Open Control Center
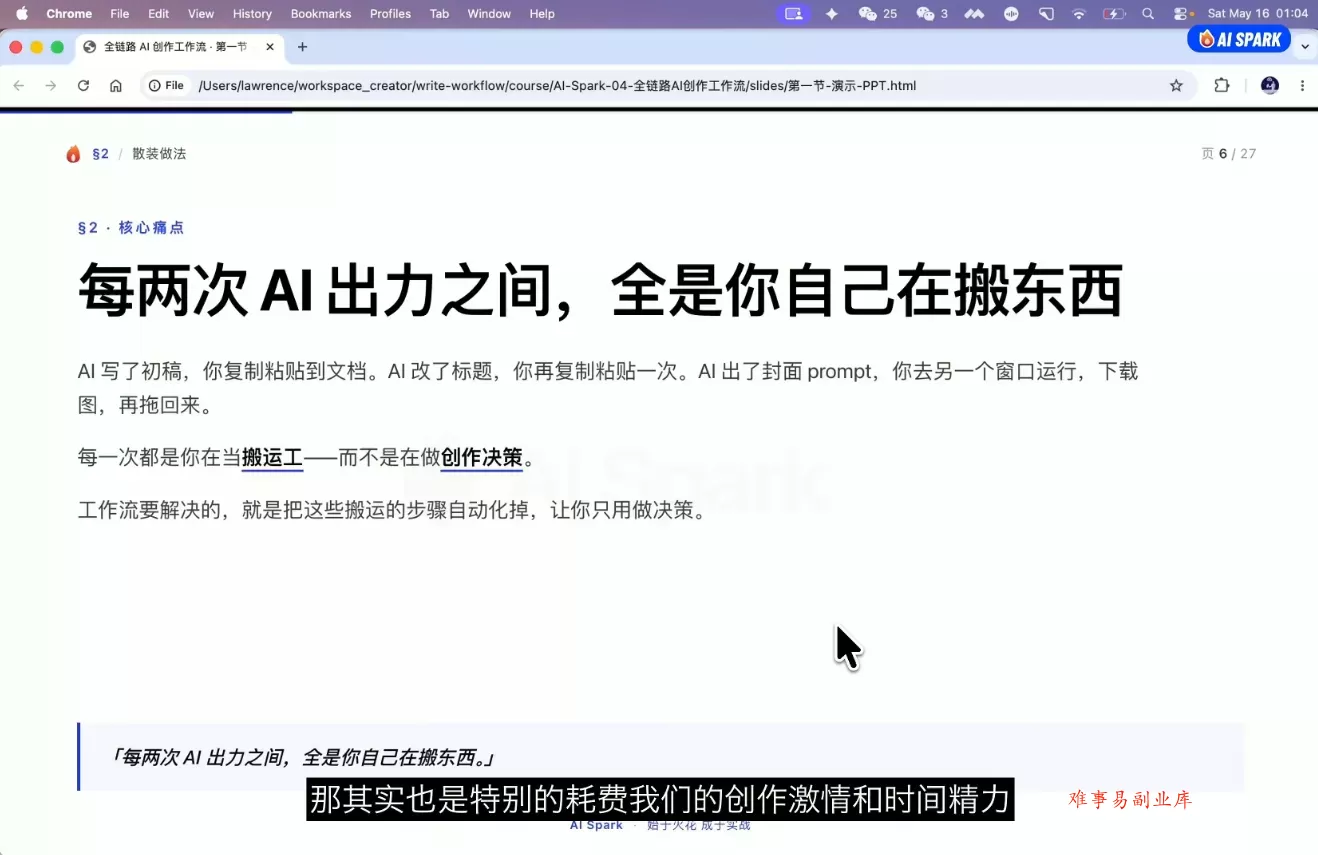This screenshot has height=855, width=1318. (x=1183, y=13)
